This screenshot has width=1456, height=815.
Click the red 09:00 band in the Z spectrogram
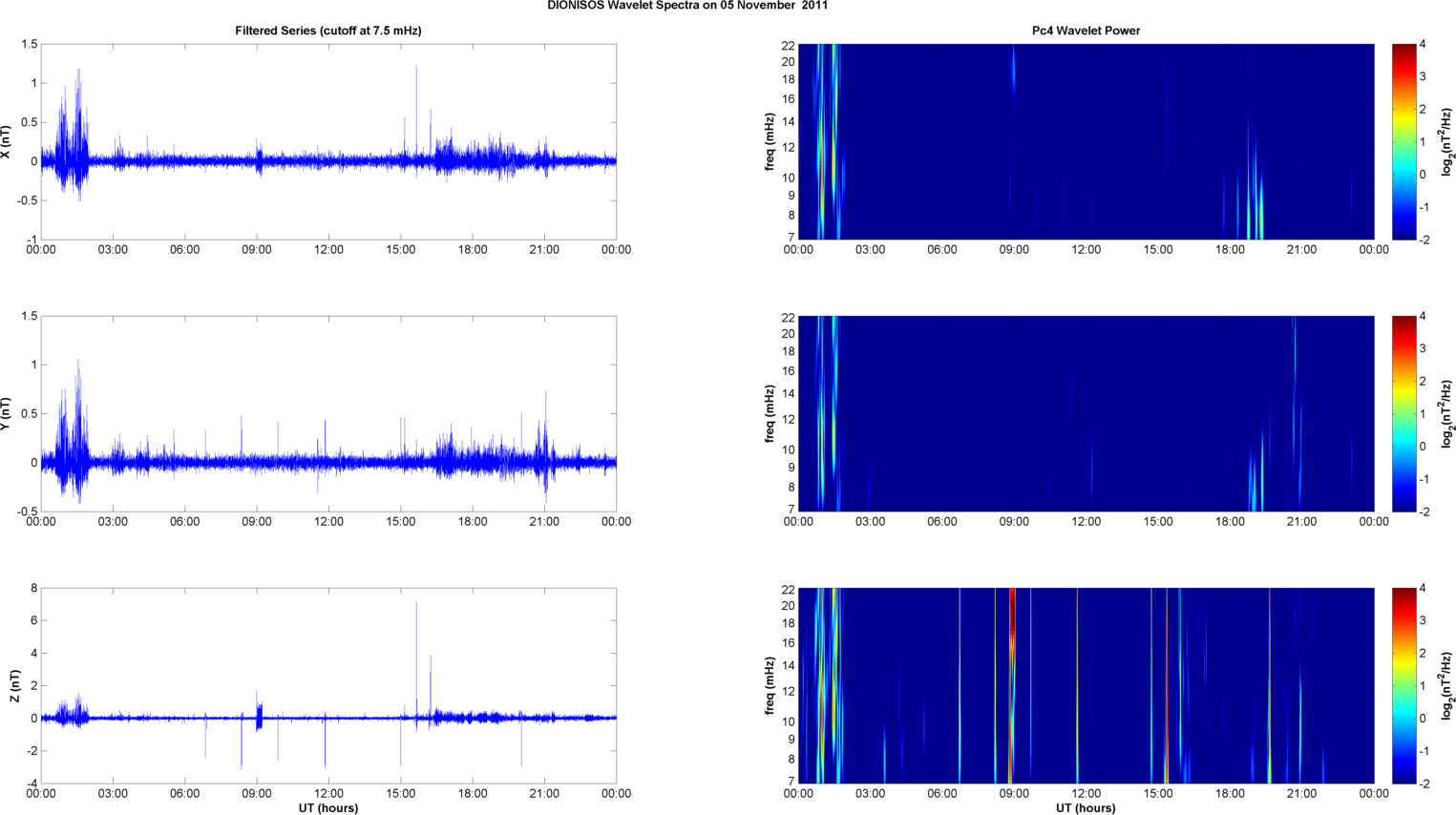pyautogui.click(x=1012, y=685)
